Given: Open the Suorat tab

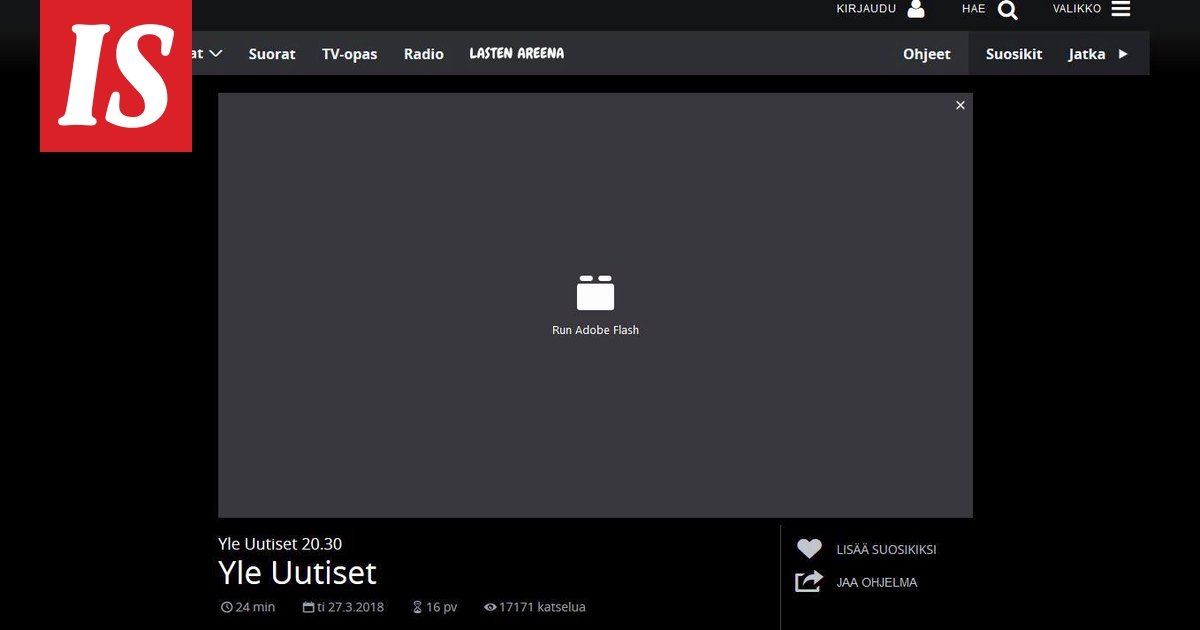Looking at the screenshot, I should [x=272, y=54].
